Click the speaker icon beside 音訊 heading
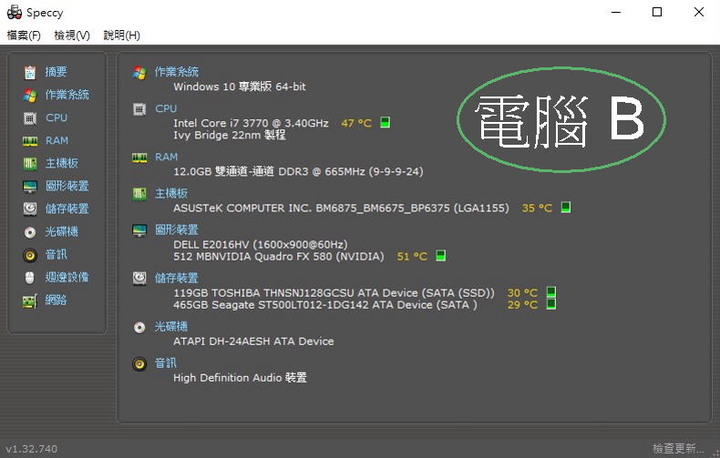This screenshot has height=458, width=720. tap(140, 364)
